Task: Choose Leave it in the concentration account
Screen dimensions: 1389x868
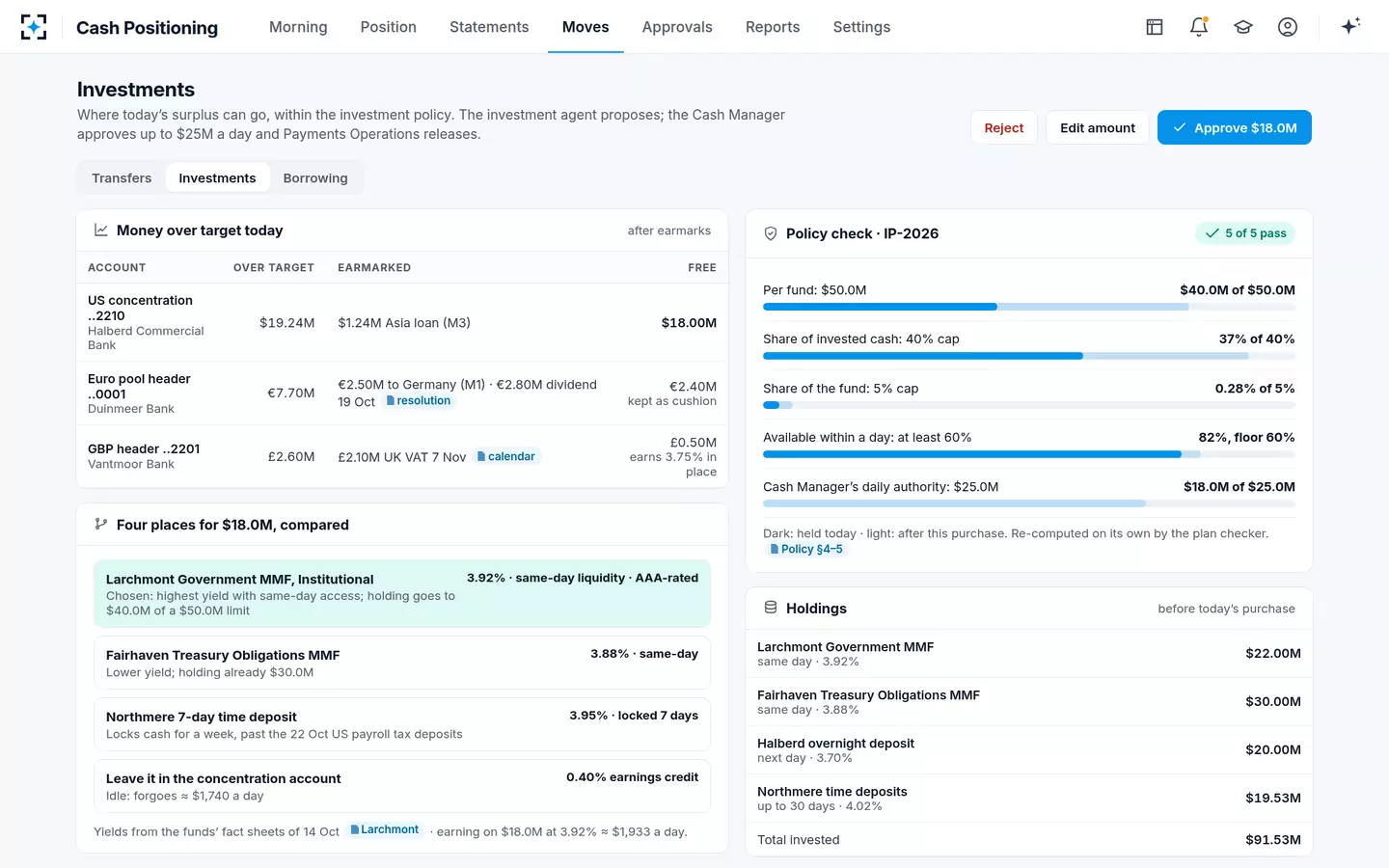Action: pos(402,786)
